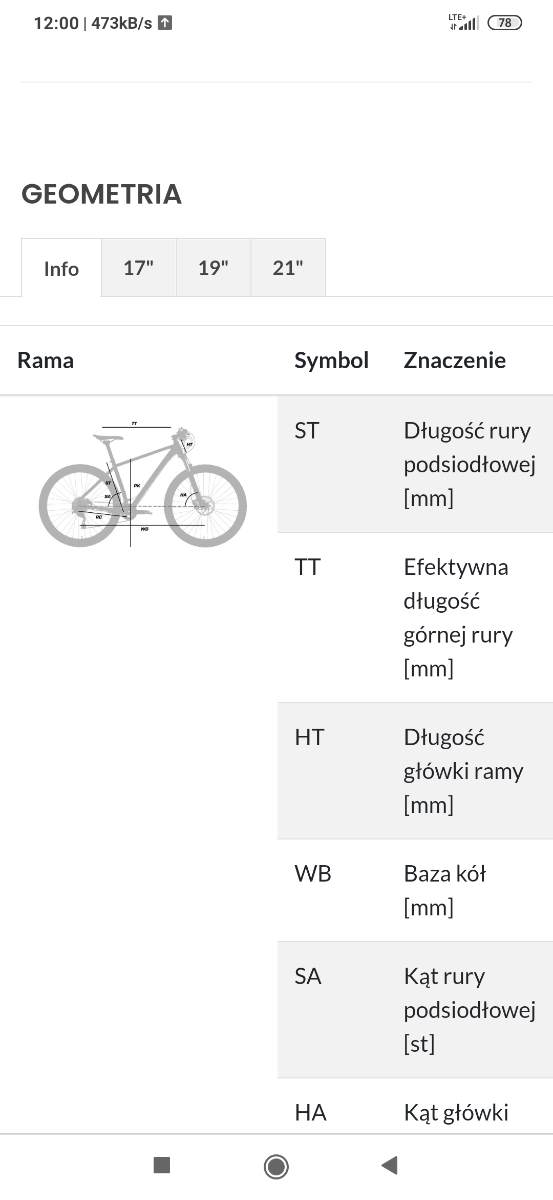Select the SA Kąt rury podsiodłowej row

tap(415, 1009)
